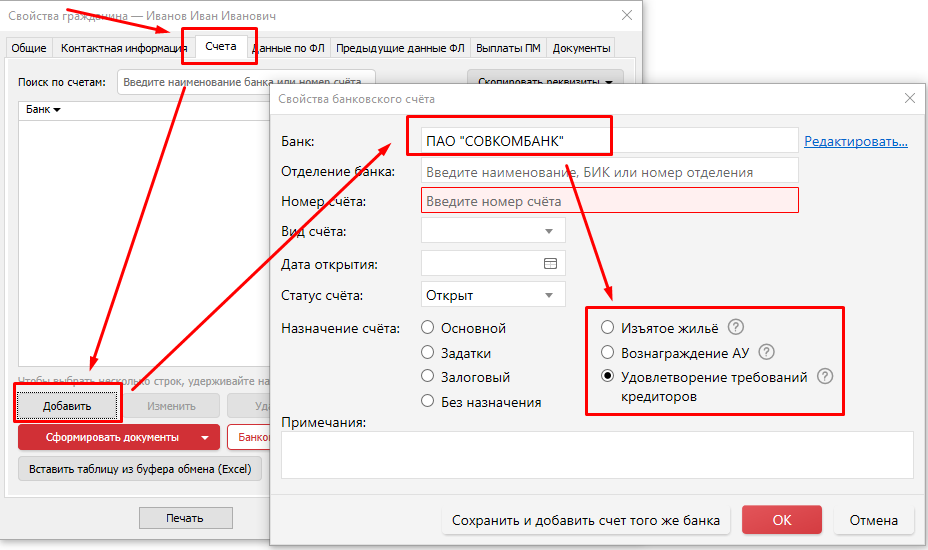Click the greyed-out Изменить button
Viewport: 928px width, 550px height.
click(171, 406)
